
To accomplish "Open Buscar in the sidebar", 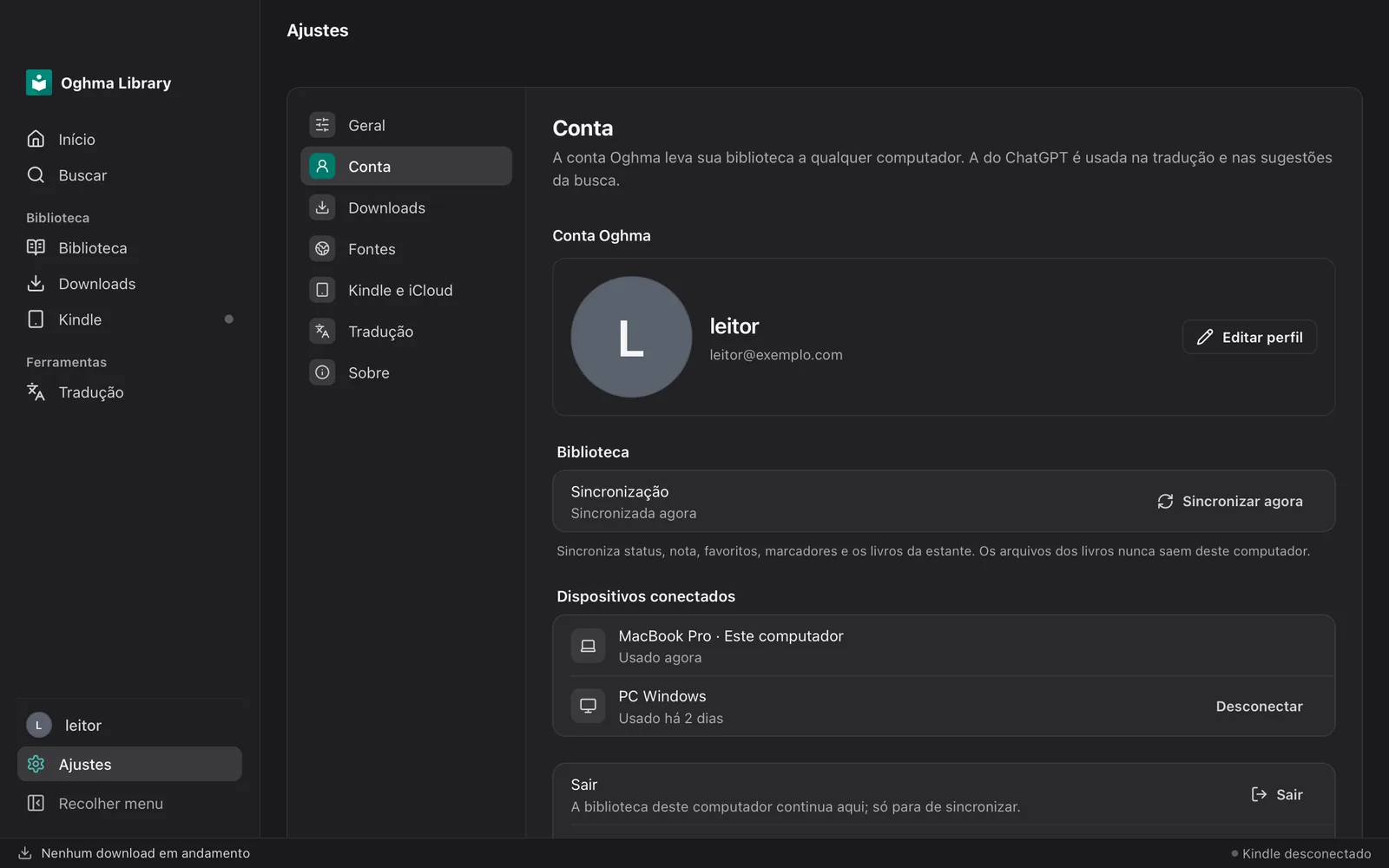I will pyautogui.click(x=129, y=174).
